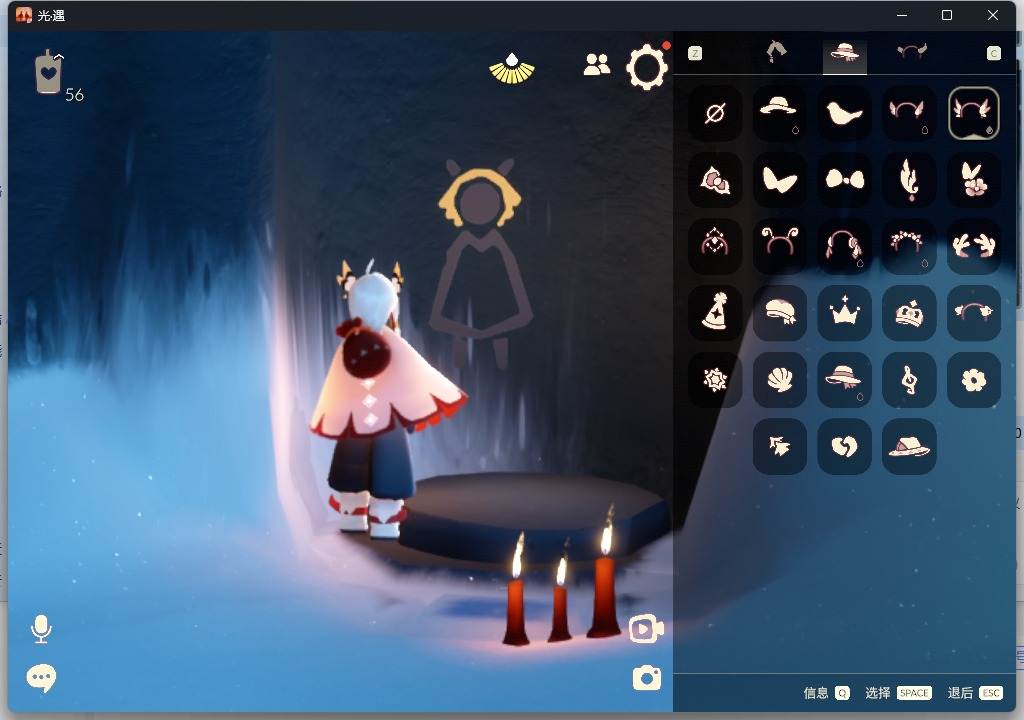Image resolution: width=1024 pixels, height=720 pixels.
Task: Equip the arrow-through-head headband
Action: 973,313
